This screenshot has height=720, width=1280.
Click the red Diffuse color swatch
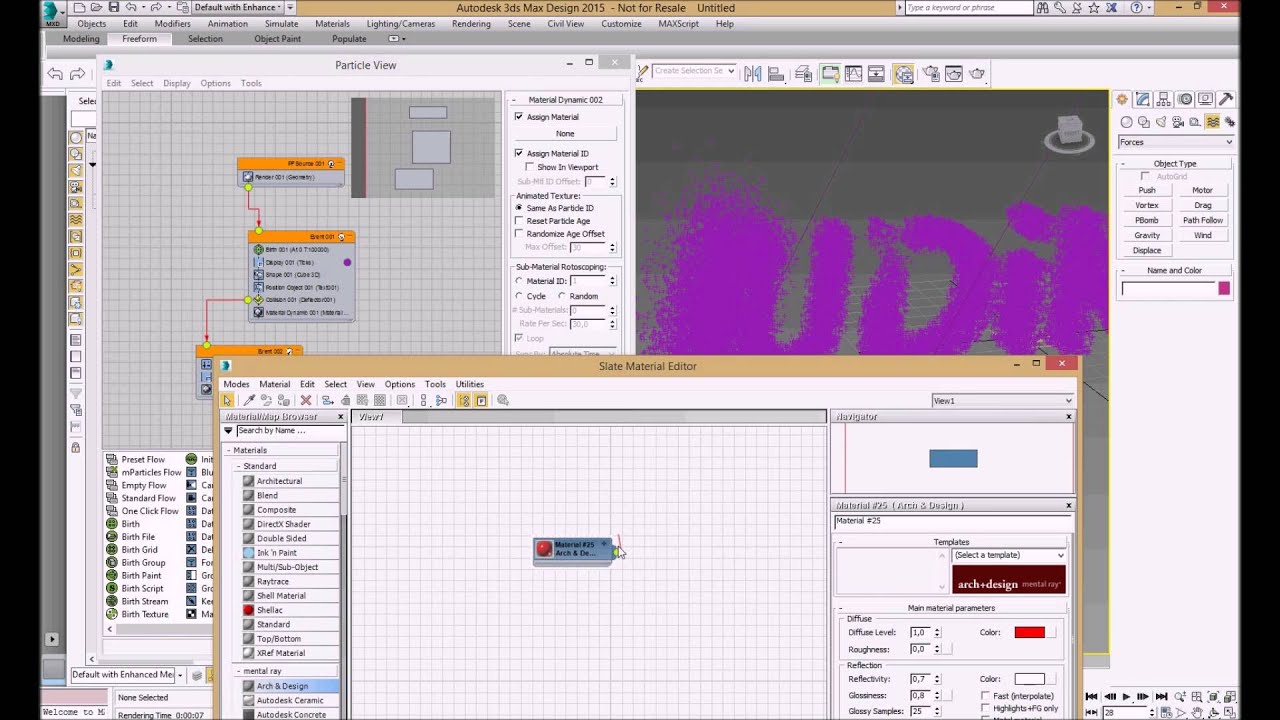[1029, 632]
